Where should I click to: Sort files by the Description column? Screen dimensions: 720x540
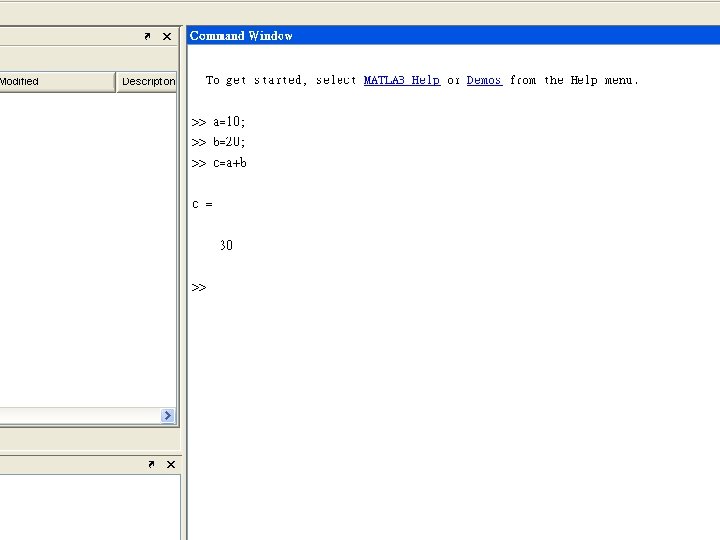pyautogui.click(x=147, y=82)
